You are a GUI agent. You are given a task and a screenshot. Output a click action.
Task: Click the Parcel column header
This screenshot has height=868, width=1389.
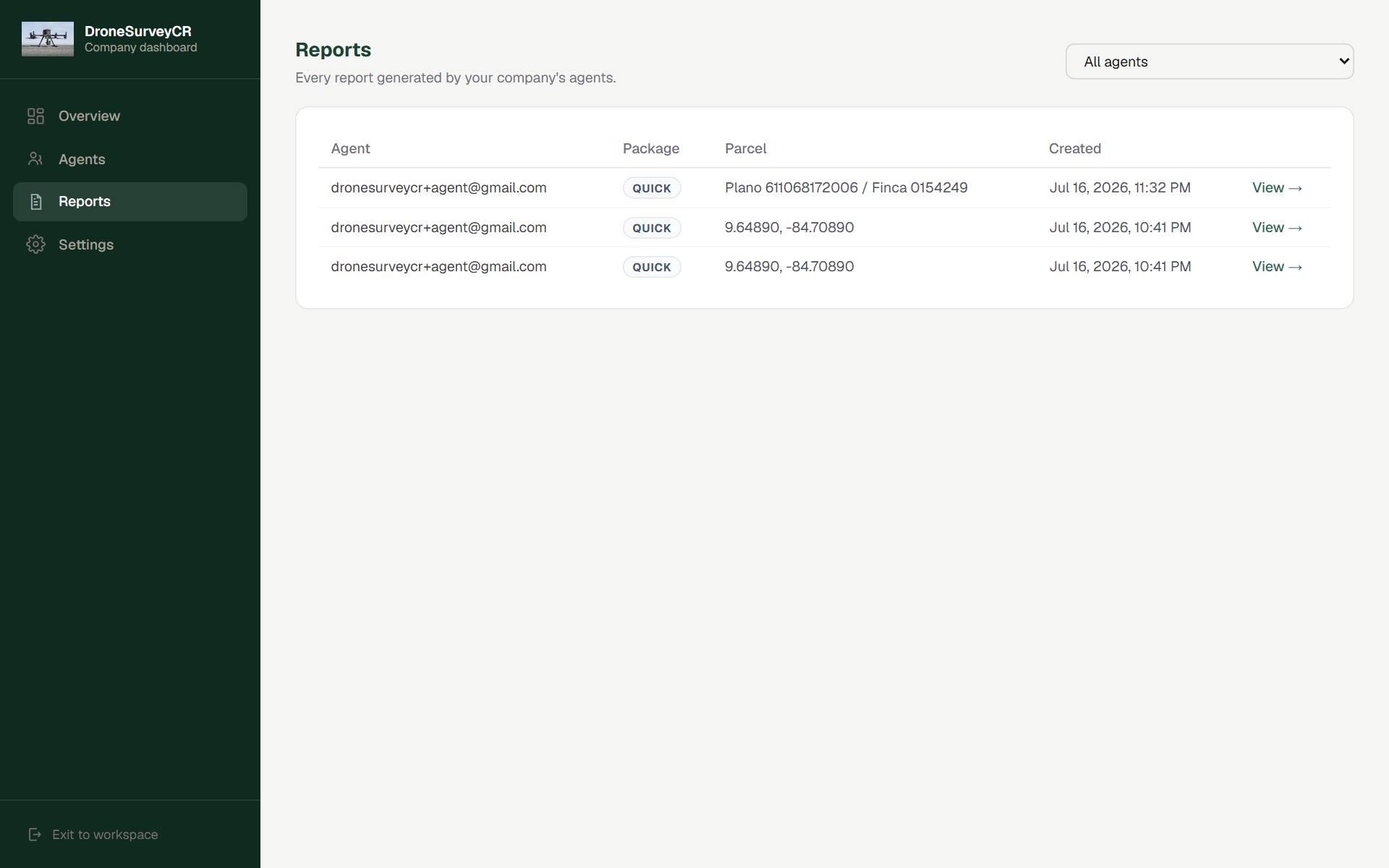746,148
